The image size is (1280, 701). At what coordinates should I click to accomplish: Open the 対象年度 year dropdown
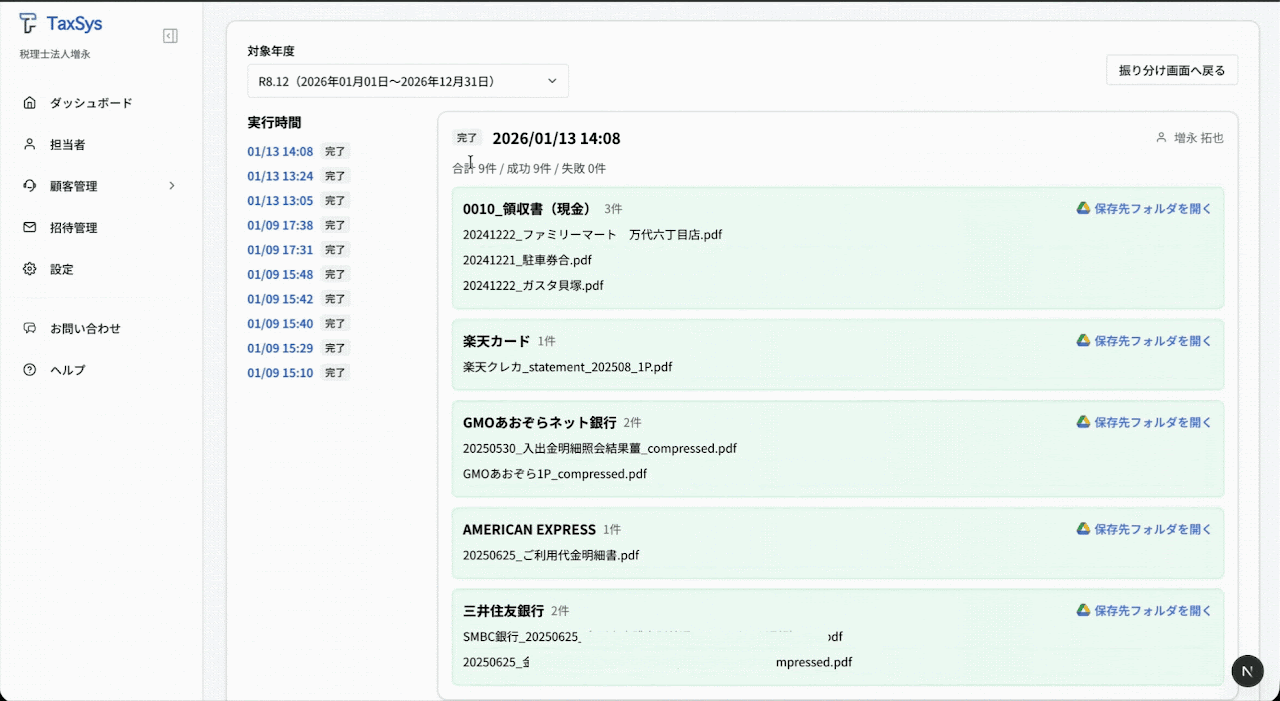408,81
